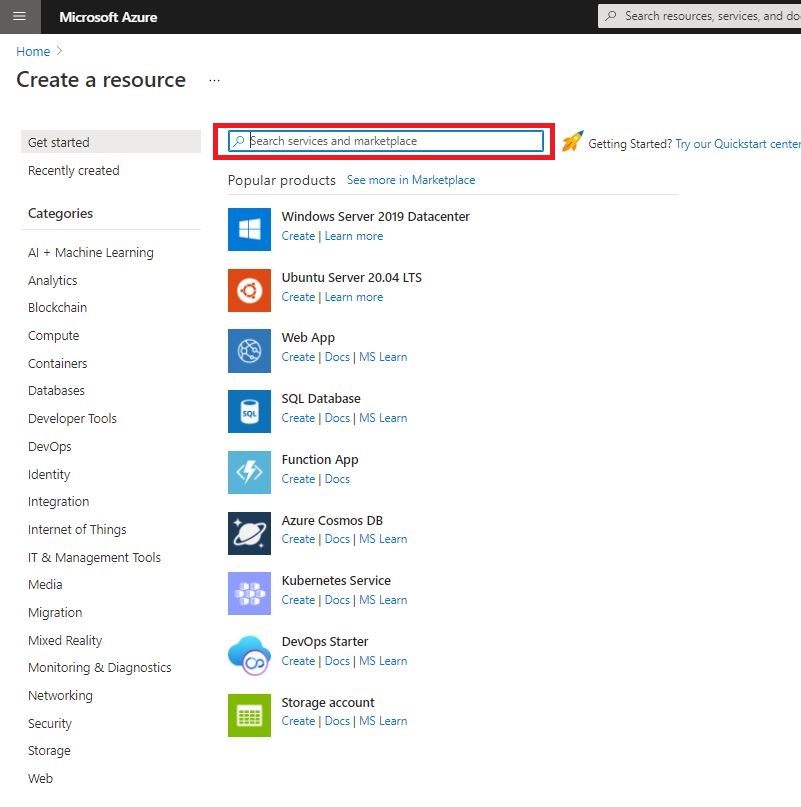Open the Databases category

56,391
